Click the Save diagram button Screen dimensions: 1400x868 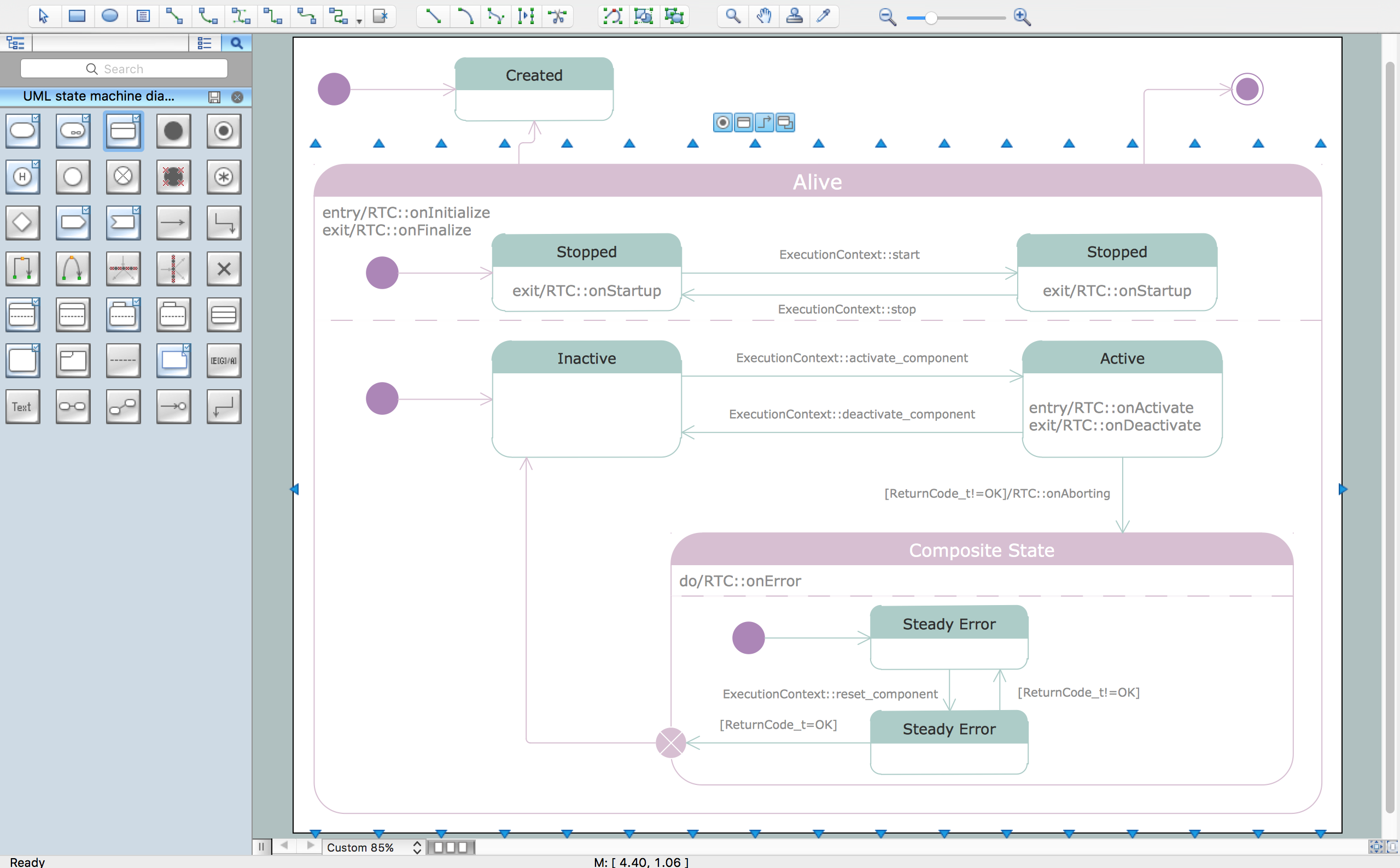click(x=217, y=97)
